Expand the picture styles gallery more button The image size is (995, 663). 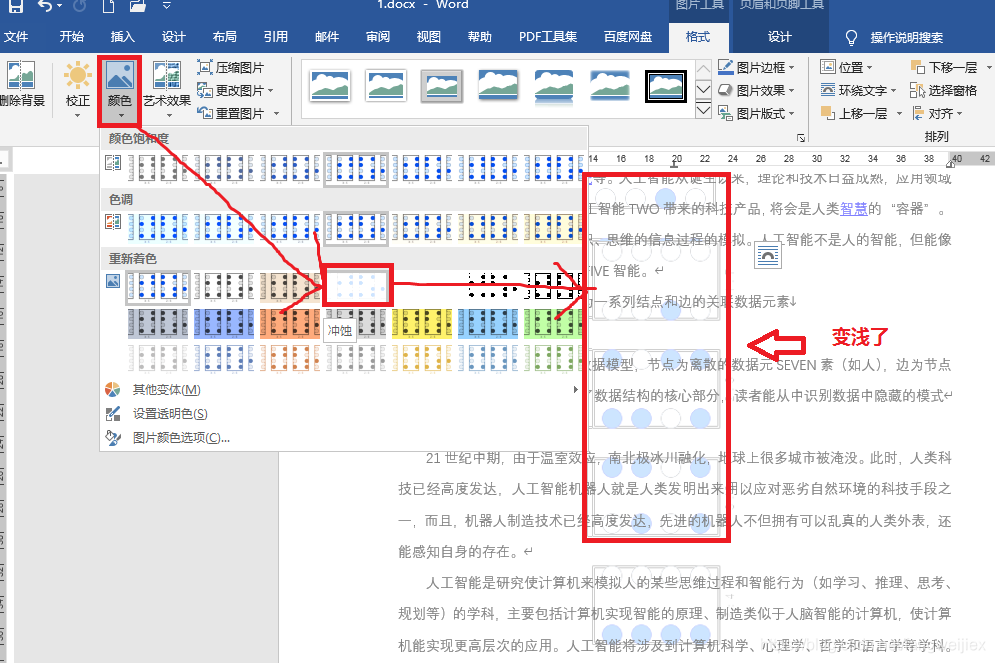(x=703, y=111)
